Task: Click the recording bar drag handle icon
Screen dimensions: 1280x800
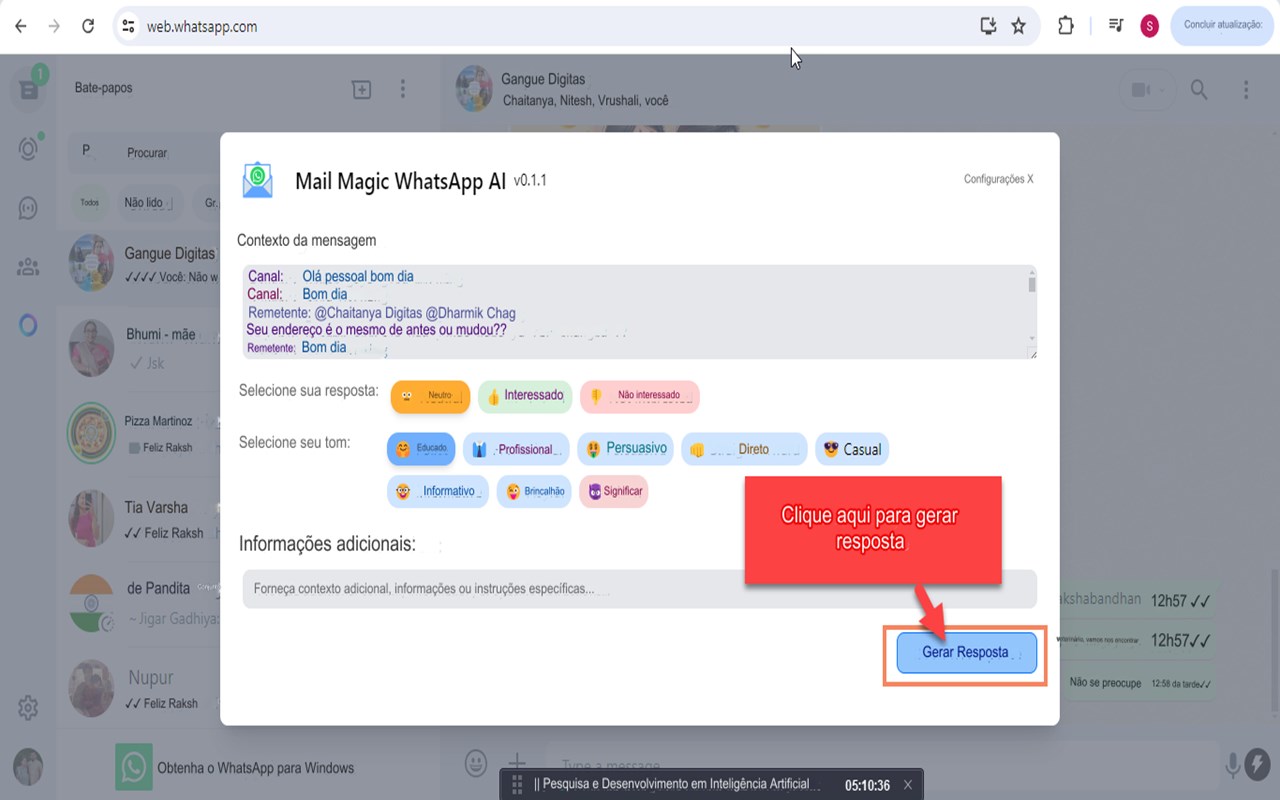Action: point(517,785)
